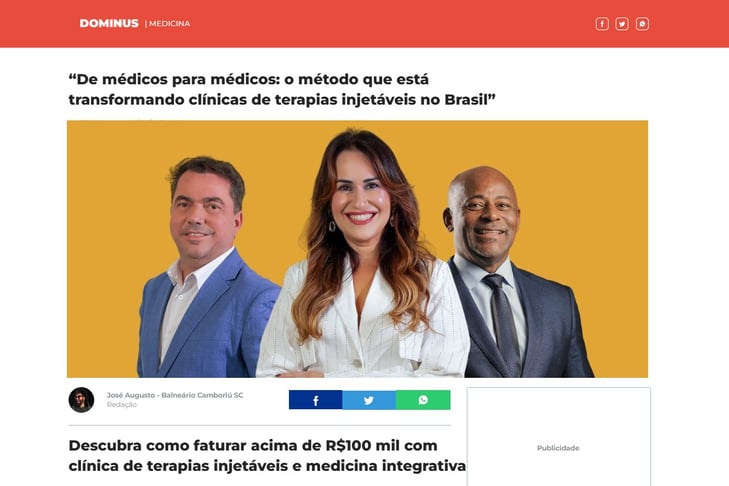Open the hero image with three doctors
The image size is (729, 486).
click(x=358, y=249)
